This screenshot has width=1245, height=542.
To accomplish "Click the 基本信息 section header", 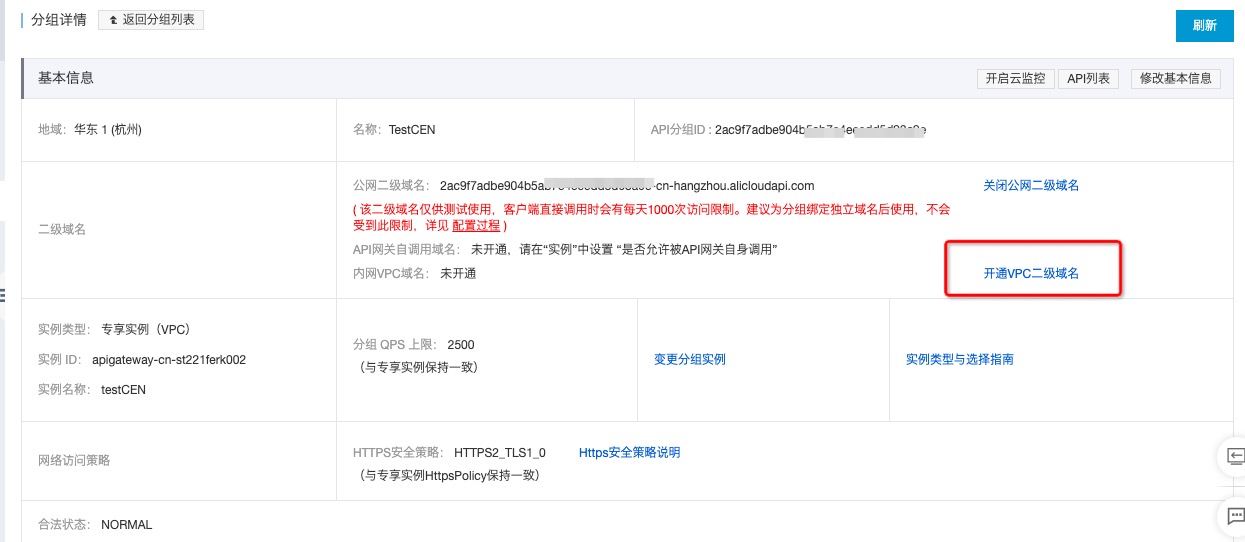I will point(66,78).
